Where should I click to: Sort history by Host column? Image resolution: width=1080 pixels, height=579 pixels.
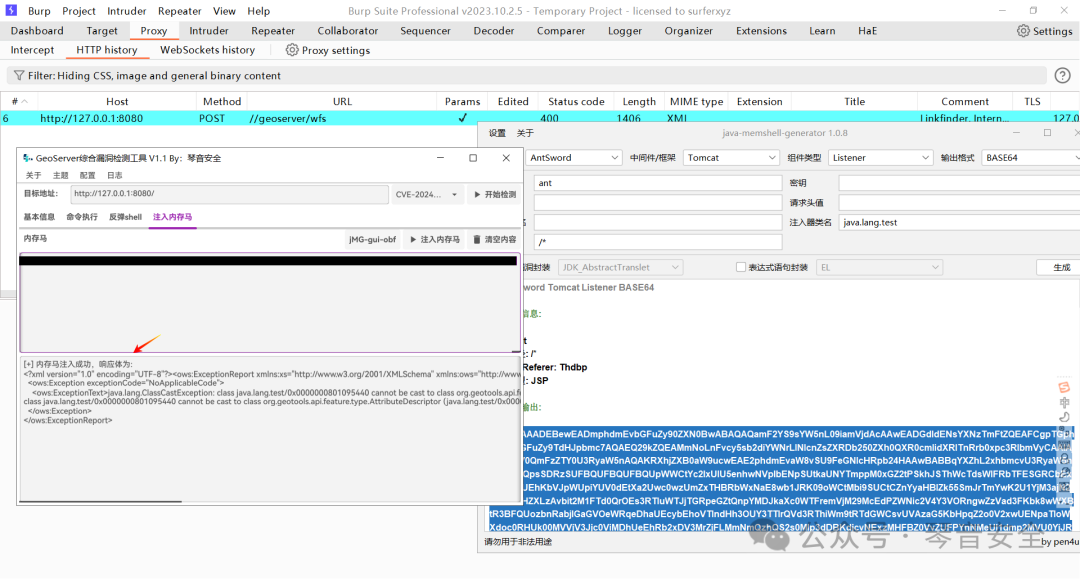(x=117, y=102)
